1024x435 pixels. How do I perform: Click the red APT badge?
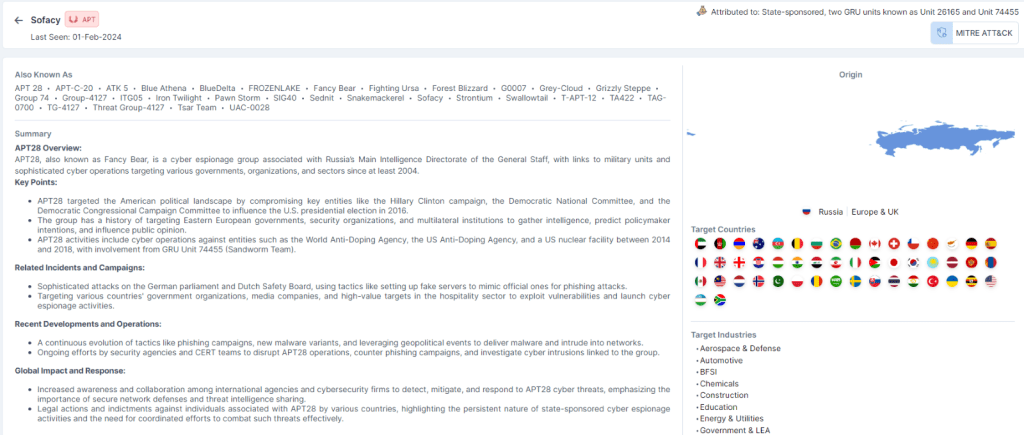click(x=80, y=19)
